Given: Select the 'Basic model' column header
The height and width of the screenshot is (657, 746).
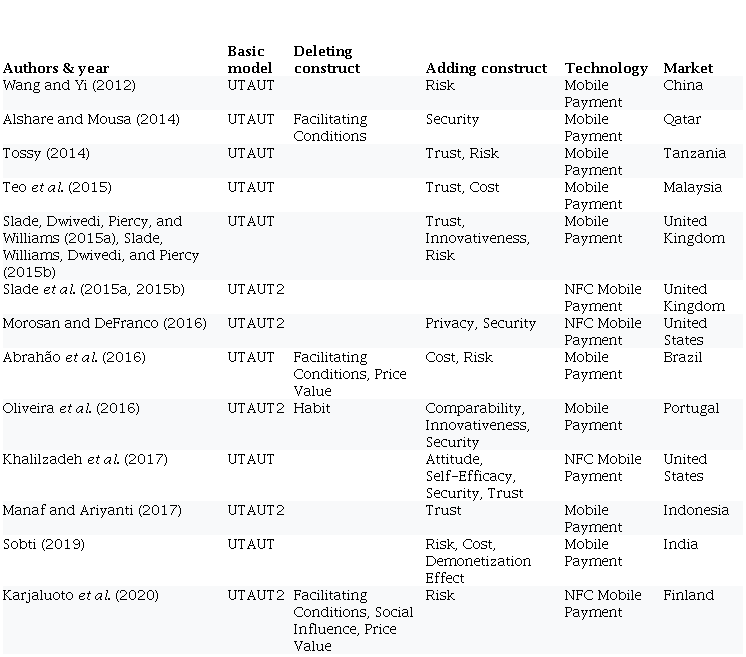Looking at the screenshot, I should pos(250,60).
